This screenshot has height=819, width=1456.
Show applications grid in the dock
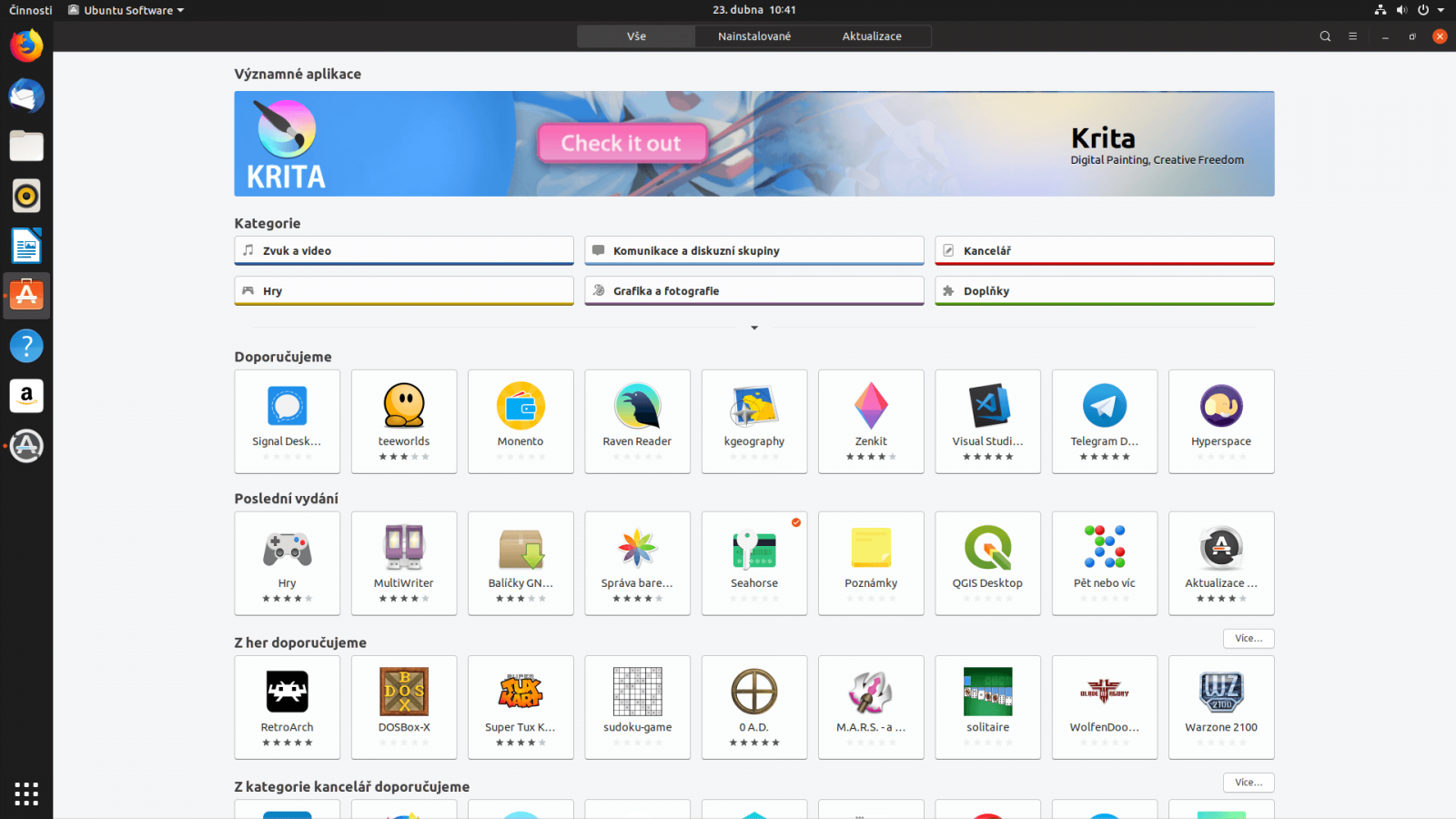(x=26, y=794)
